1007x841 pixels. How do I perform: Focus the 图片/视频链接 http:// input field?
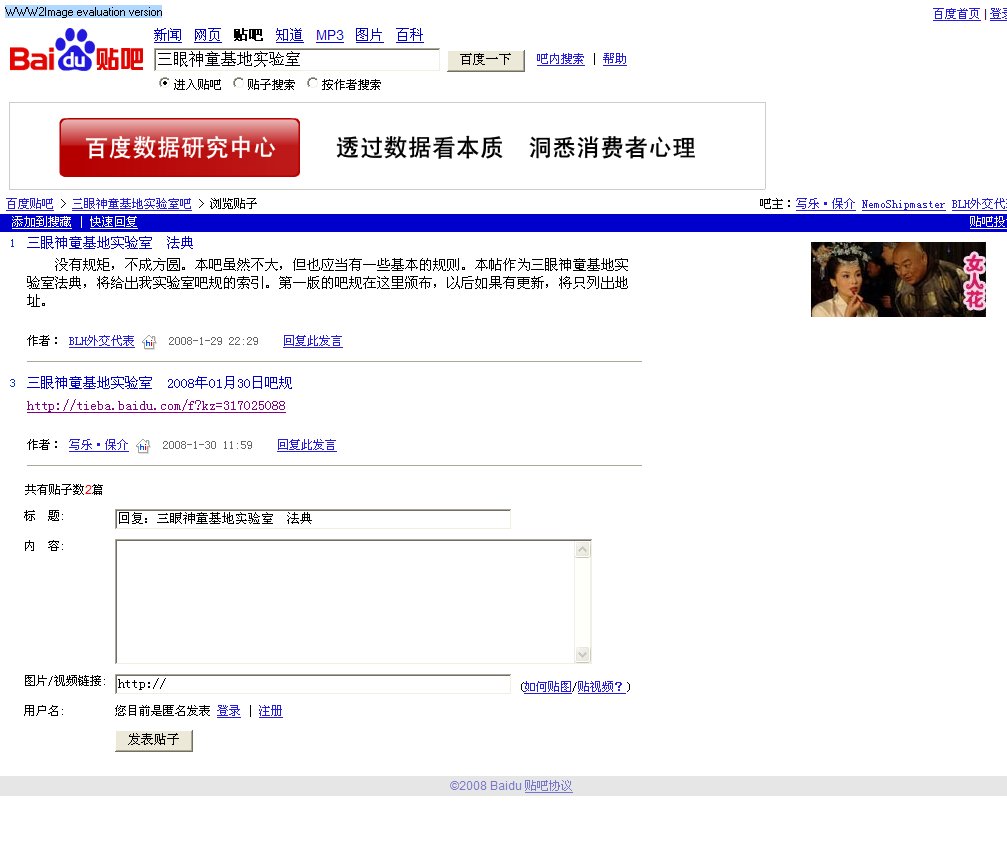pyautogui.click(x=312, y=685)
